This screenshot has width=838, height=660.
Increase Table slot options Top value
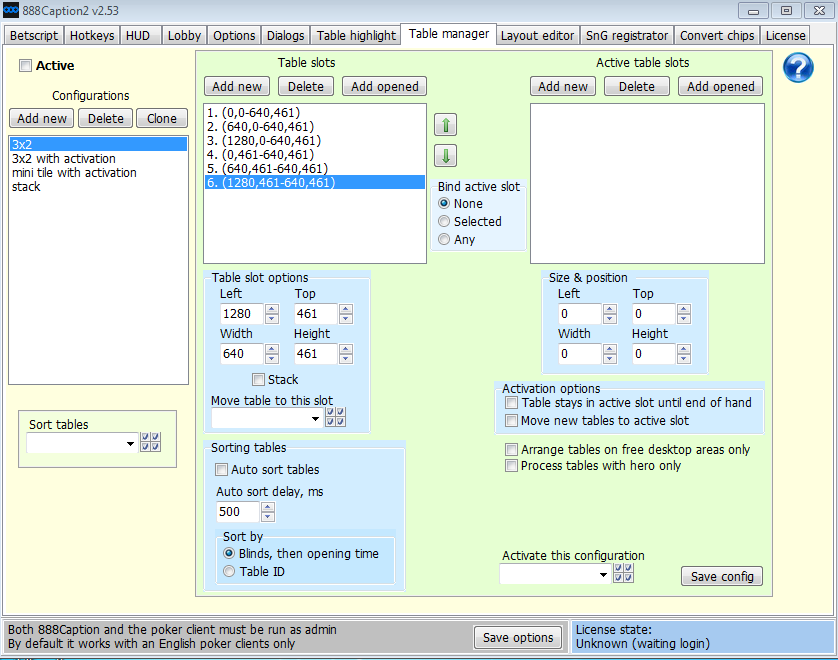pos(346,309)
